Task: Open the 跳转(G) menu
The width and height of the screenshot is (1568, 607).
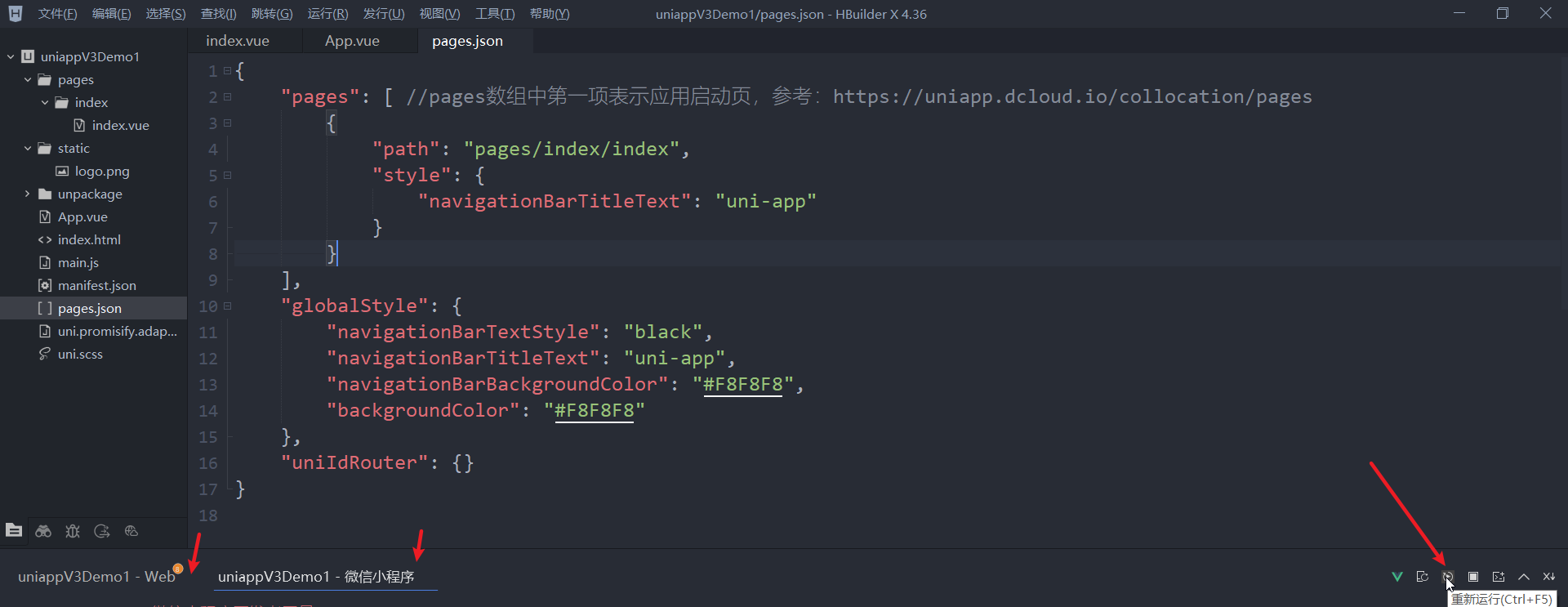Action: [x=272, y=14]
